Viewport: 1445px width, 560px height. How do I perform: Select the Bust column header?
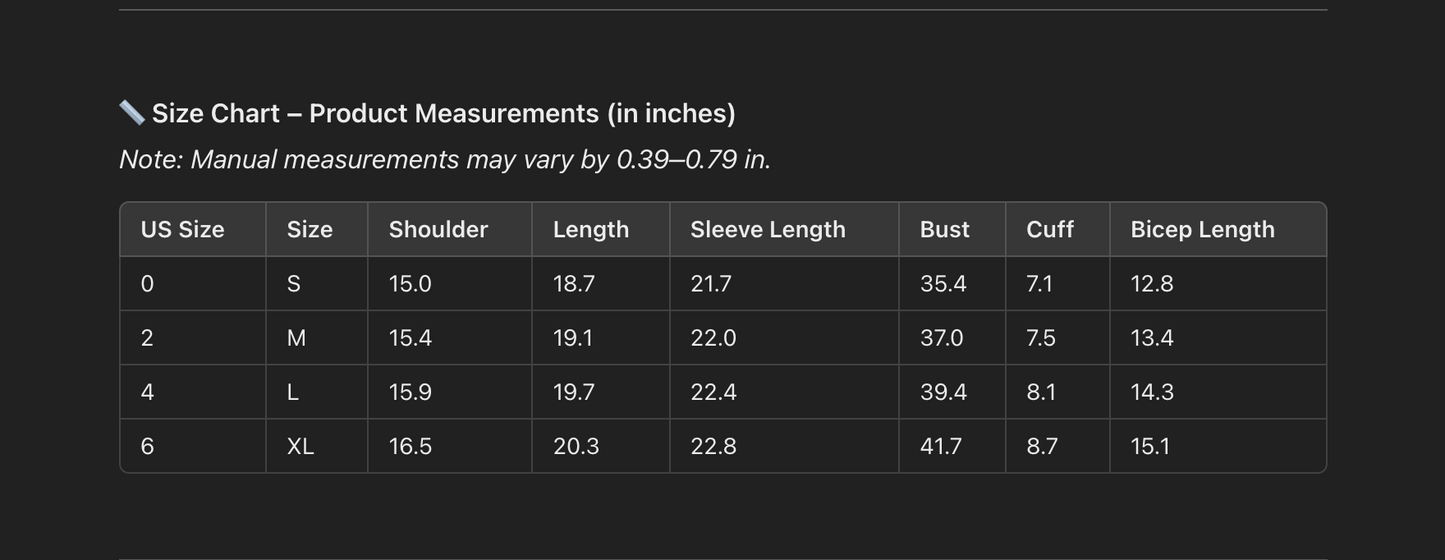(944, 229)
